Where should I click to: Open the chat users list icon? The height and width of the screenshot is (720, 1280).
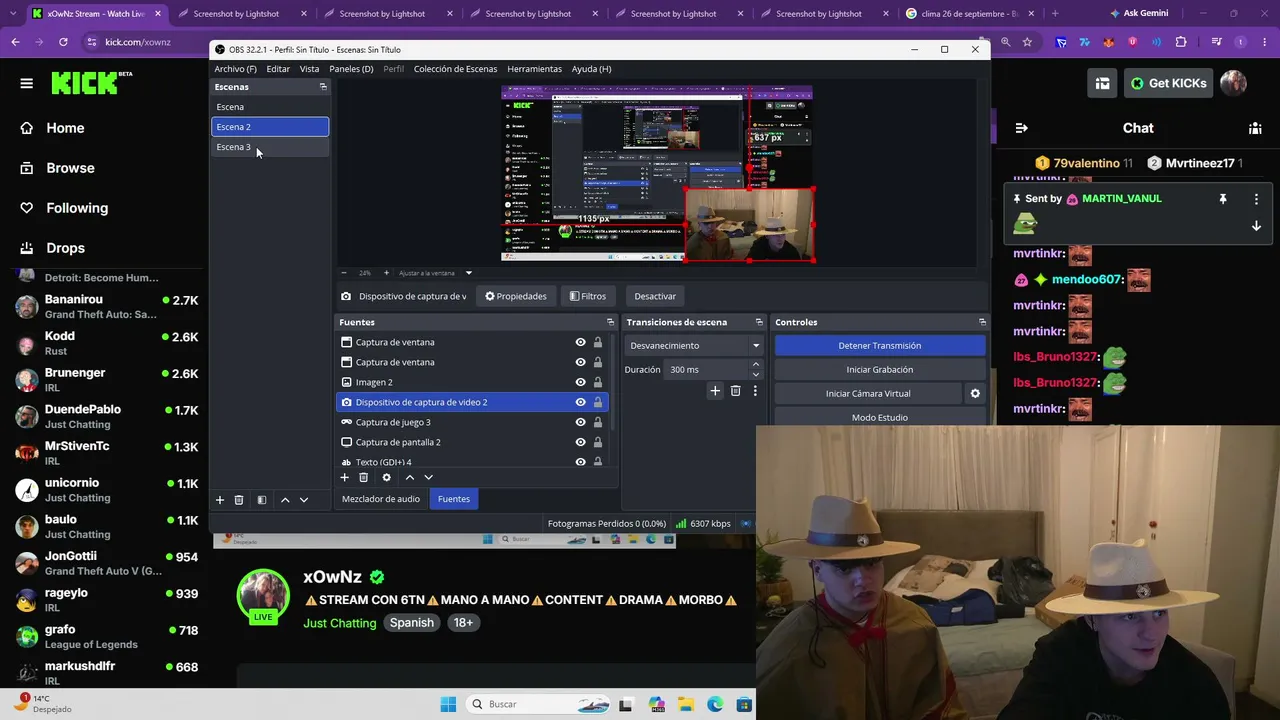(1255, 128)
